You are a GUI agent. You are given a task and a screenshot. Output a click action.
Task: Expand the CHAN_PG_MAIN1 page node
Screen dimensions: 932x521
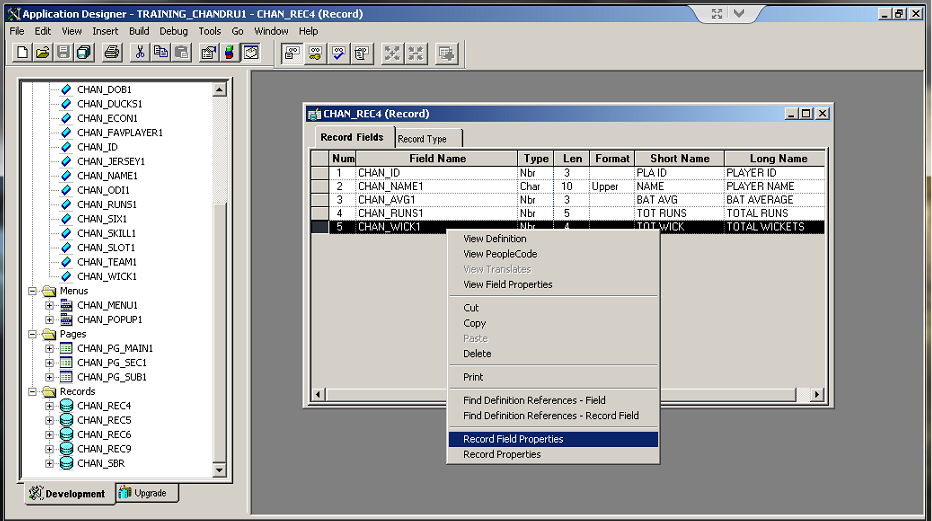tap(49, 348)
